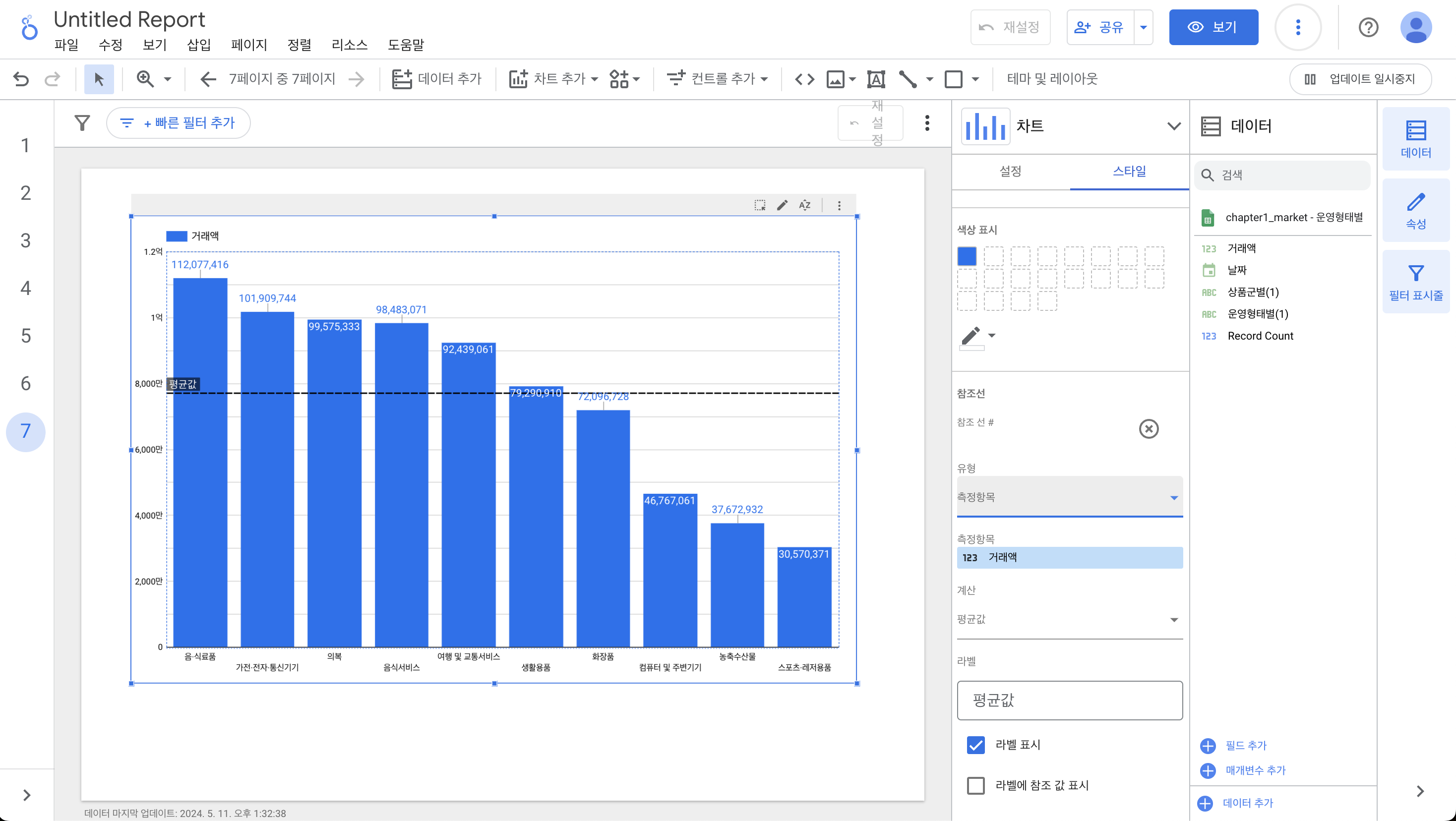1456x821 pixels.
Task: Uncheck the 라벨 표시 checkbox
Action: point(975,745)
